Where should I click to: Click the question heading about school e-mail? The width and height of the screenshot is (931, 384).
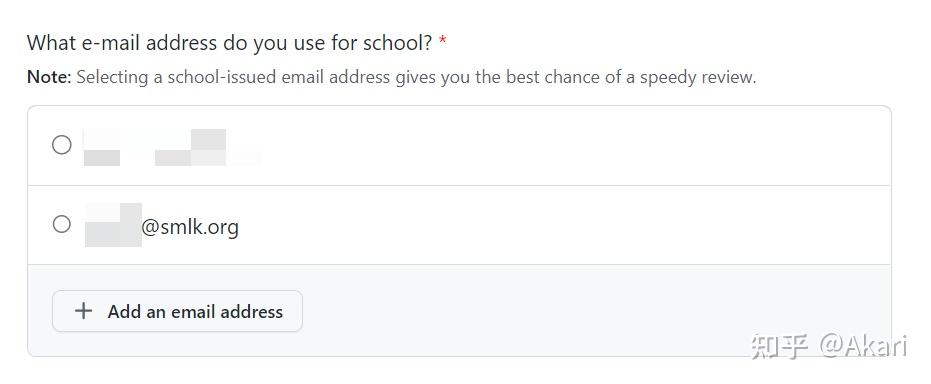click(x=230, y=43)
